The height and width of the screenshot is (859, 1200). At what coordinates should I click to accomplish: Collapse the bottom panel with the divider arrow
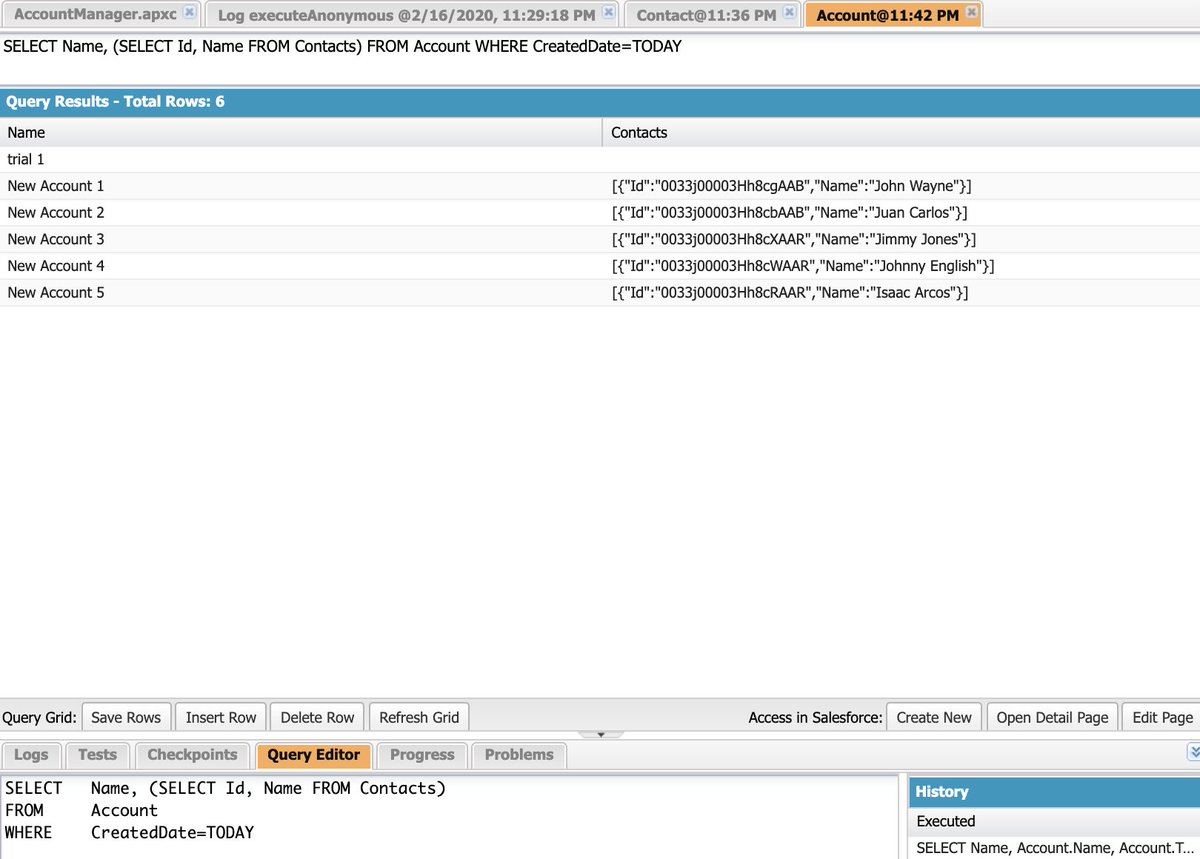click(x=601, y=735)
